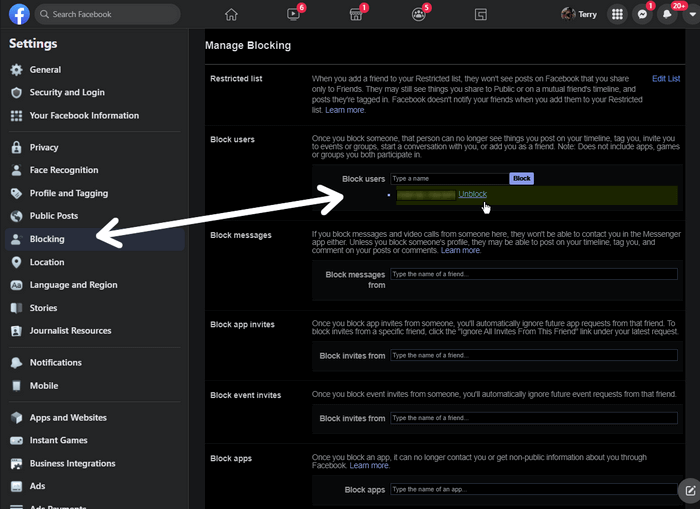Click the Stories book icon

[17, 308]
